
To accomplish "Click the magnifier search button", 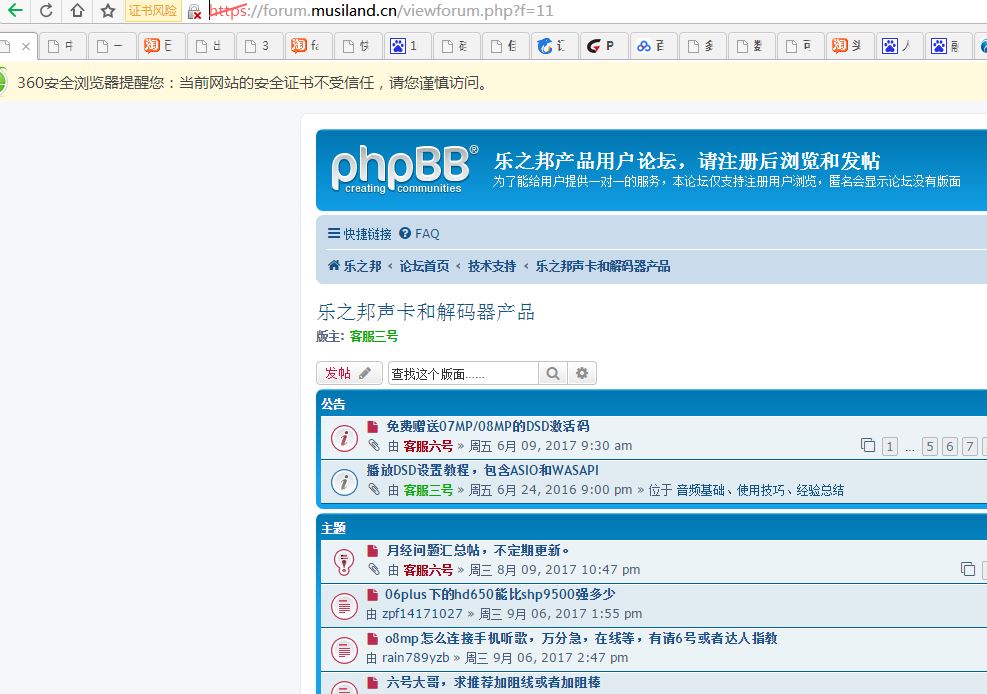I will [552, 373].
